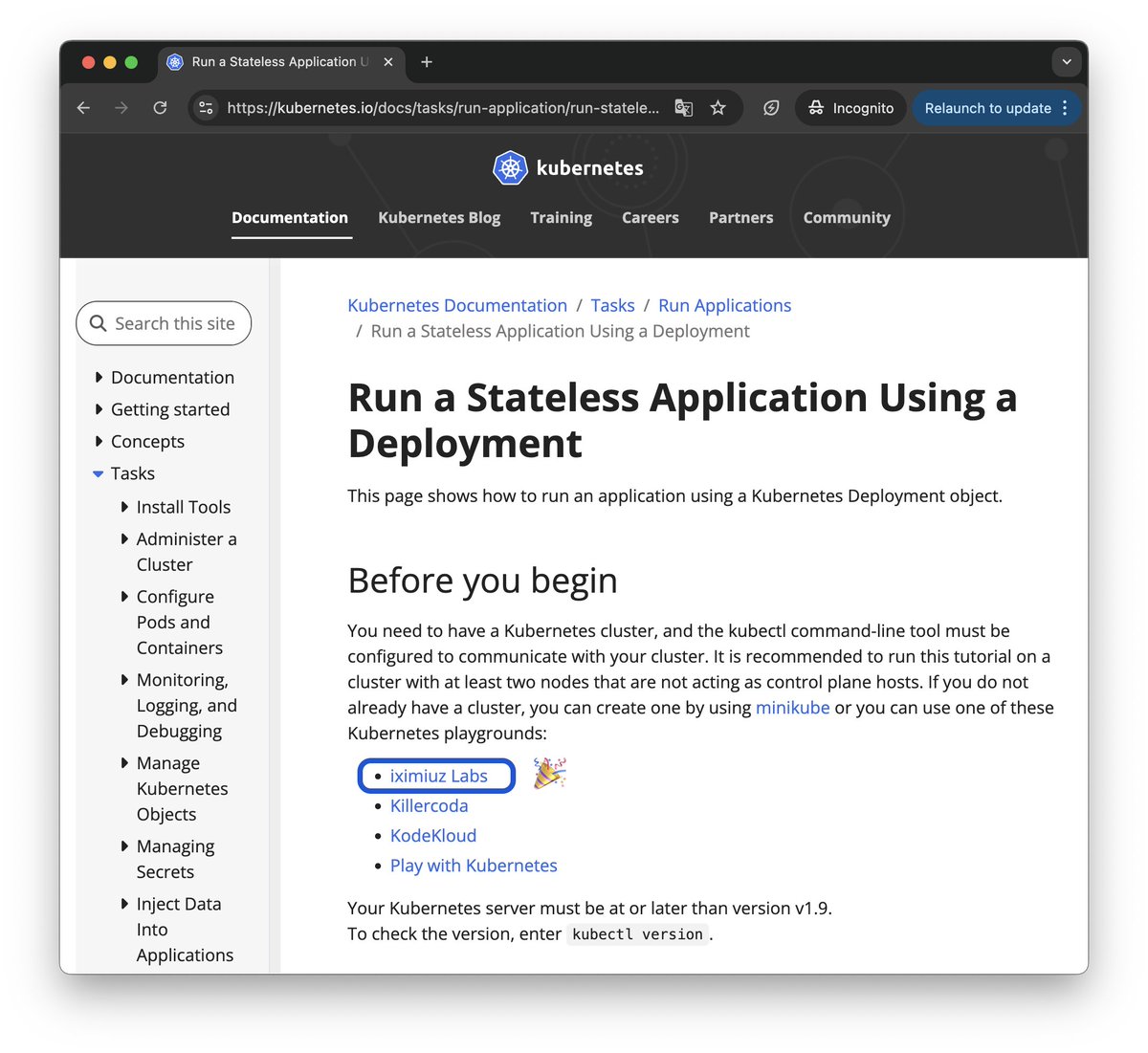Close the Run a Stateless Application tab
This screenshot has width=1148, height=1053.
click(388, 62)
